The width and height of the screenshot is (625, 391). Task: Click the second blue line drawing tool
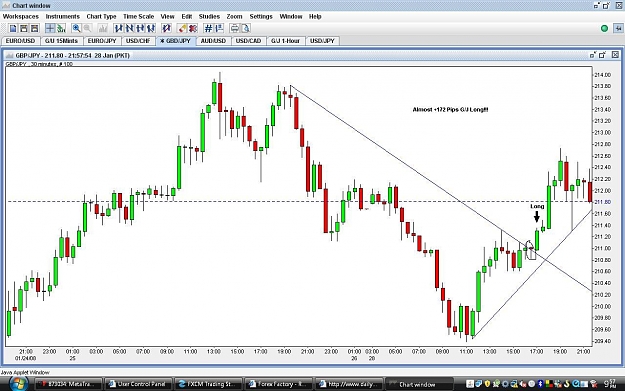(129, 28)
